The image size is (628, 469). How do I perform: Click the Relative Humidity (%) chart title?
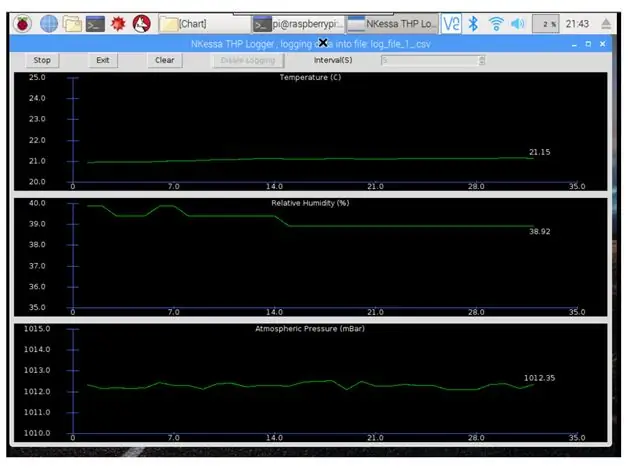(310, 203)
